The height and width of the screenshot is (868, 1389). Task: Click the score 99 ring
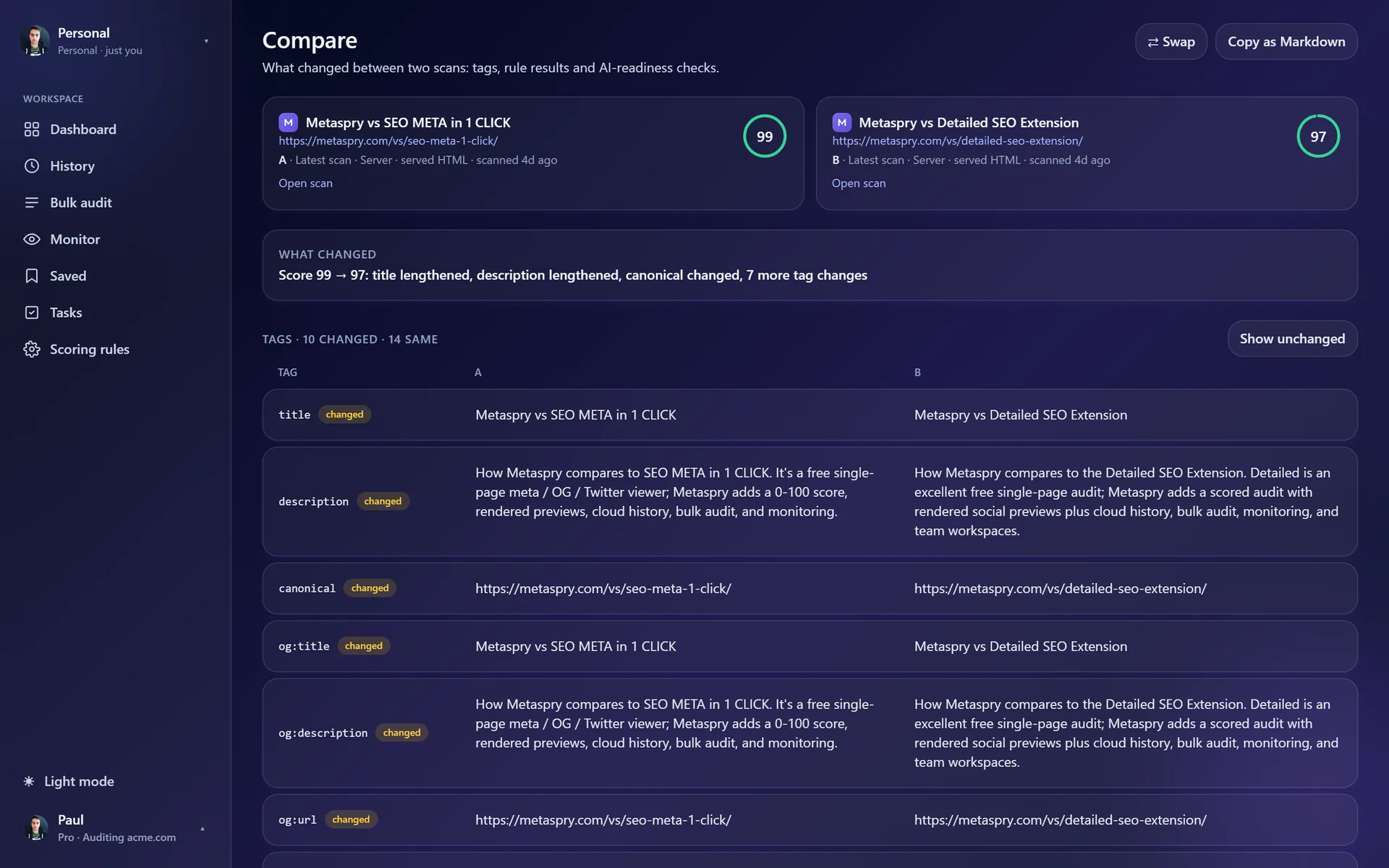click(x=765, y=136)
